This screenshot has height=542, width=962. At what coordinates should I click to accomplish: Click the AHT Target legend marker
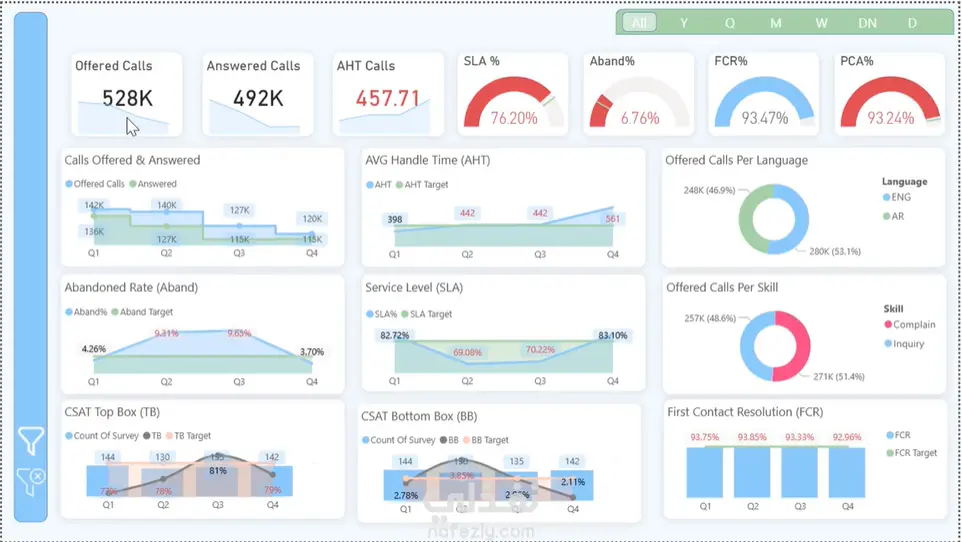399,185
